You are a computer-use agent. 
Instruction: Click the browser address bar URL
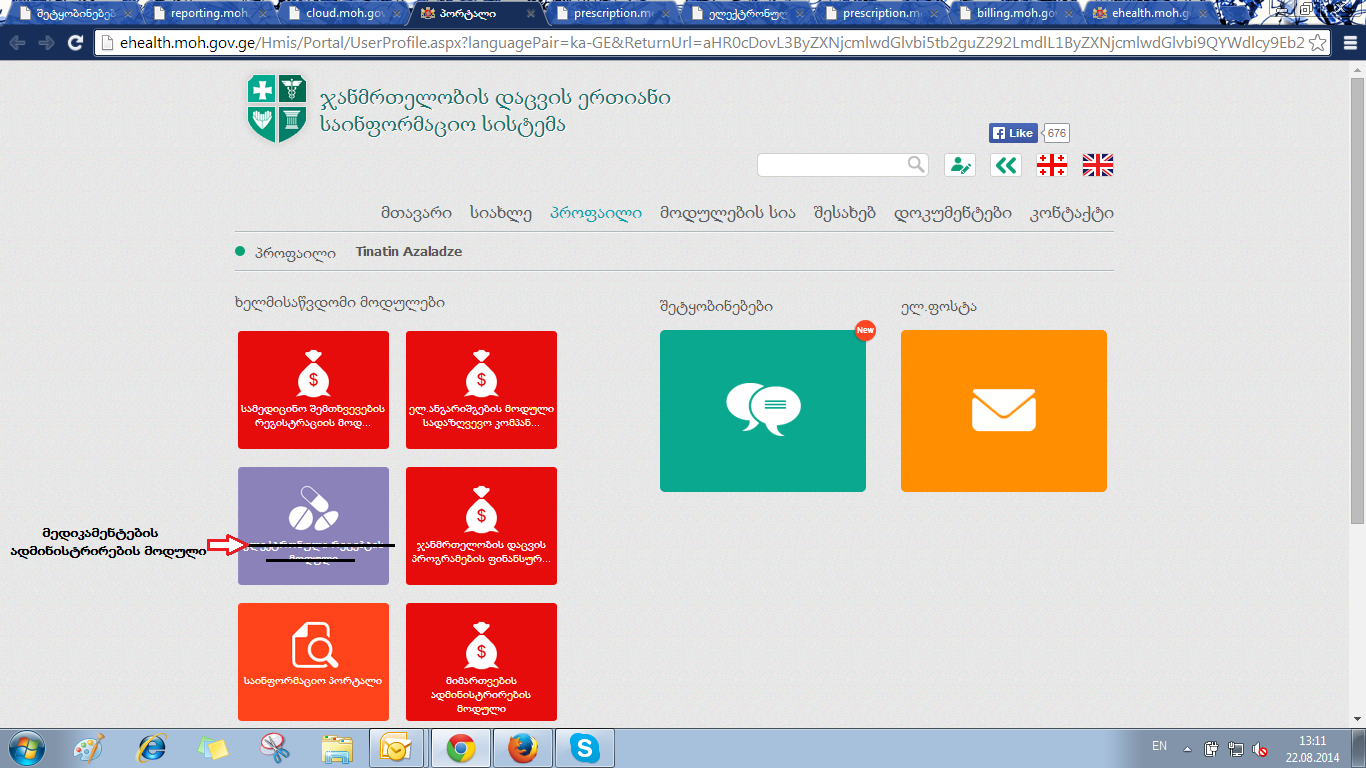tap(700, 43)
